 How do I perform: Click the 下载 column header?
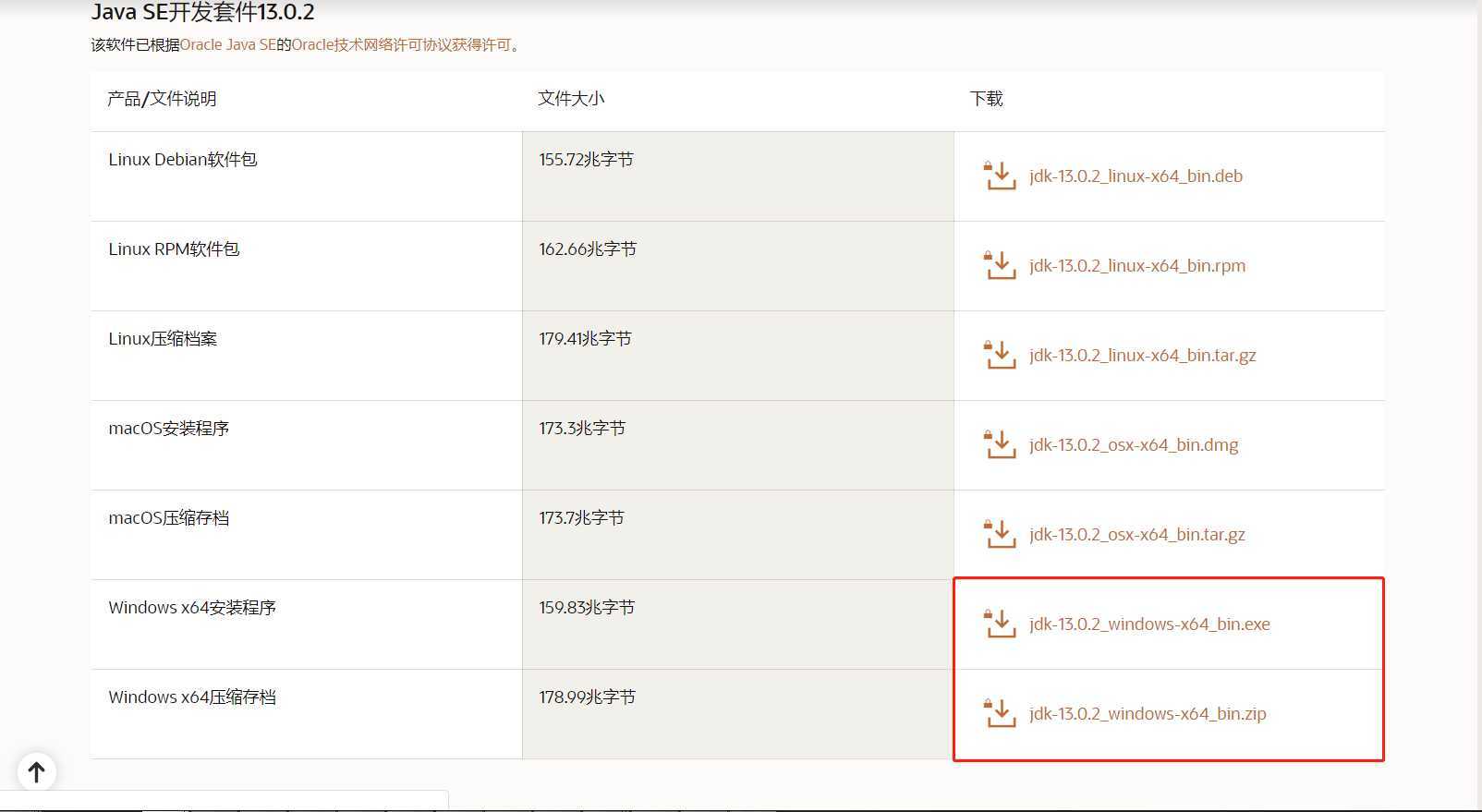pyautogui.click(x=986, y=99)
